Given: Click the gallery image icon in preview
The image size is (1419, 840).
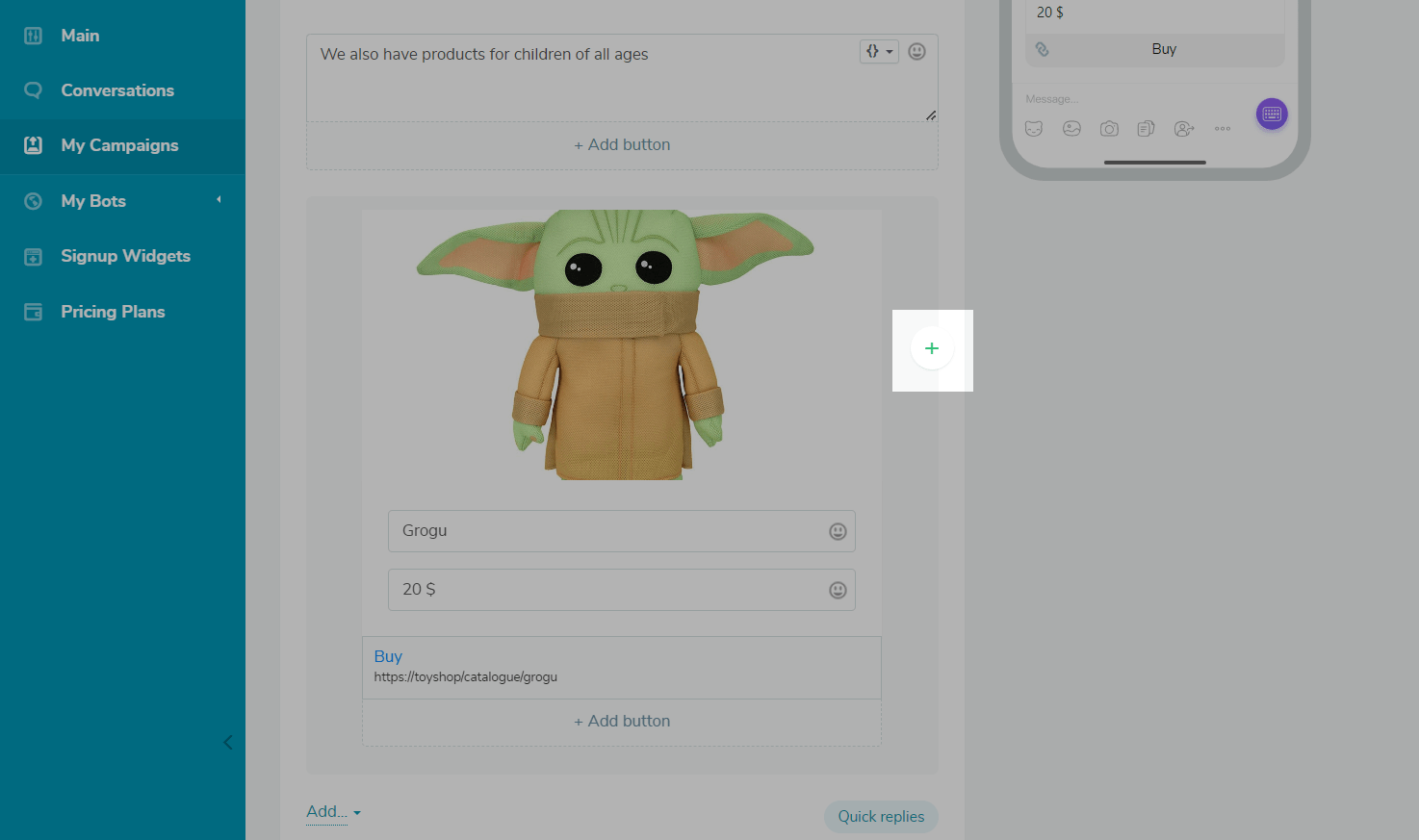Looking at the screenshot, I should 1071,129.
